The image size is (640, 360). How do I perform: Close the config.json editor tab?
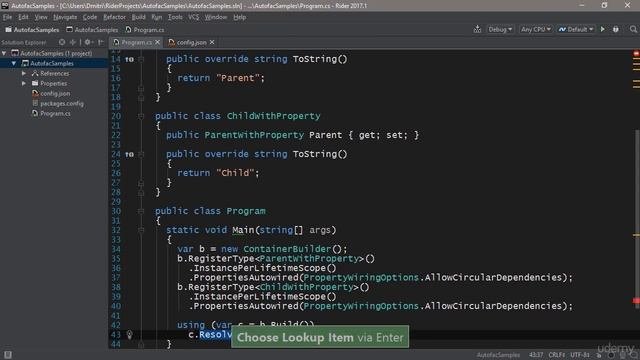point(212,42)
